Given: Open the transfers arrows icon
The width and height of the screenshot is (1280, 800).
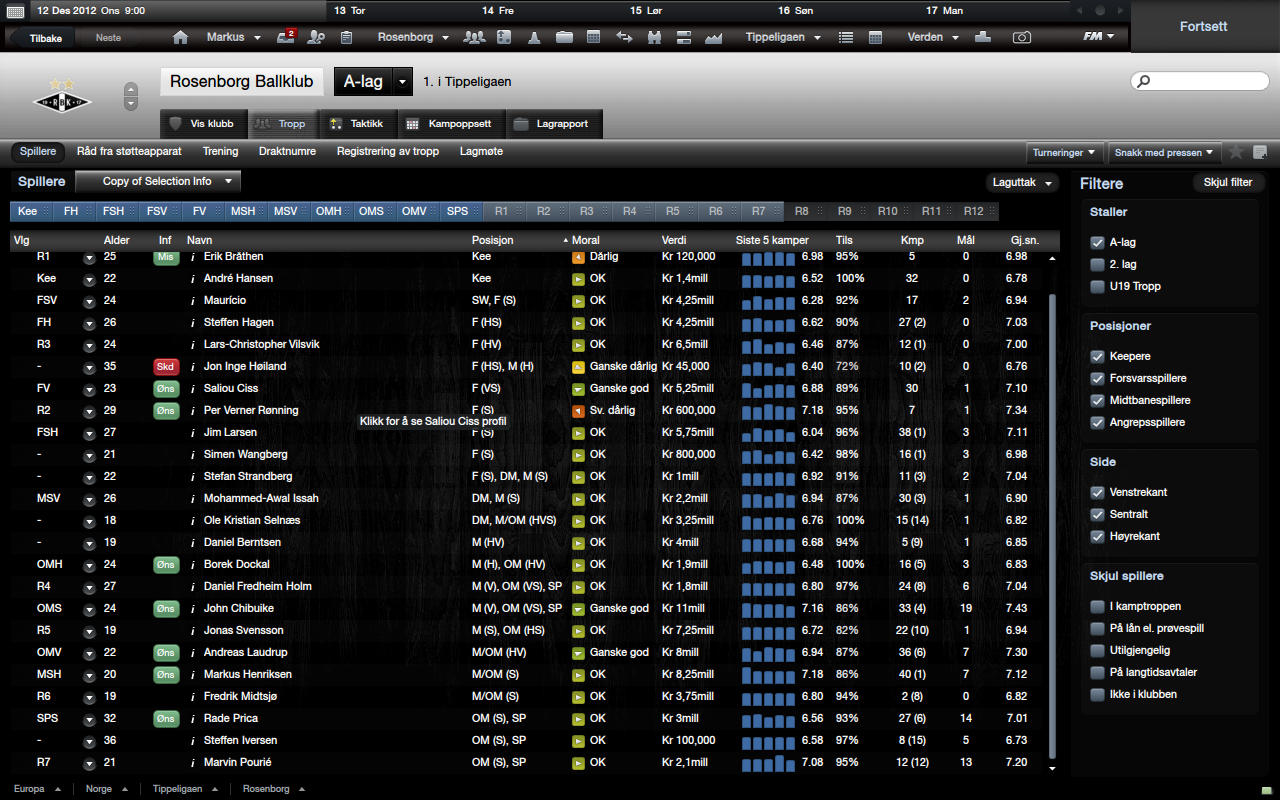Looking at the screenshot, I should click(x=624, y=37).
